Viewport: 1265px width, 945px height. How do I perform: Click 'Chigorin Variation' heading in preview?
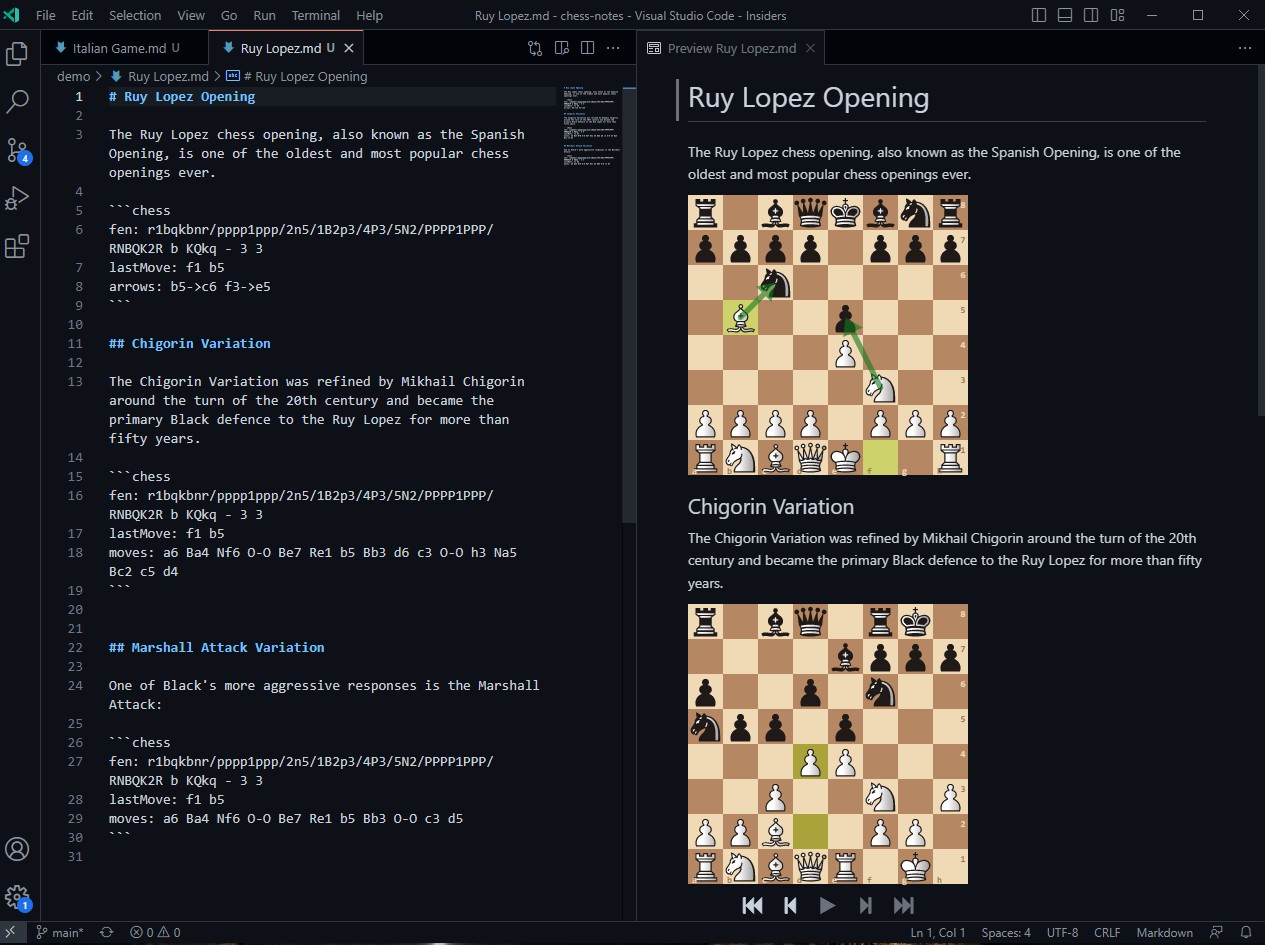771,506
